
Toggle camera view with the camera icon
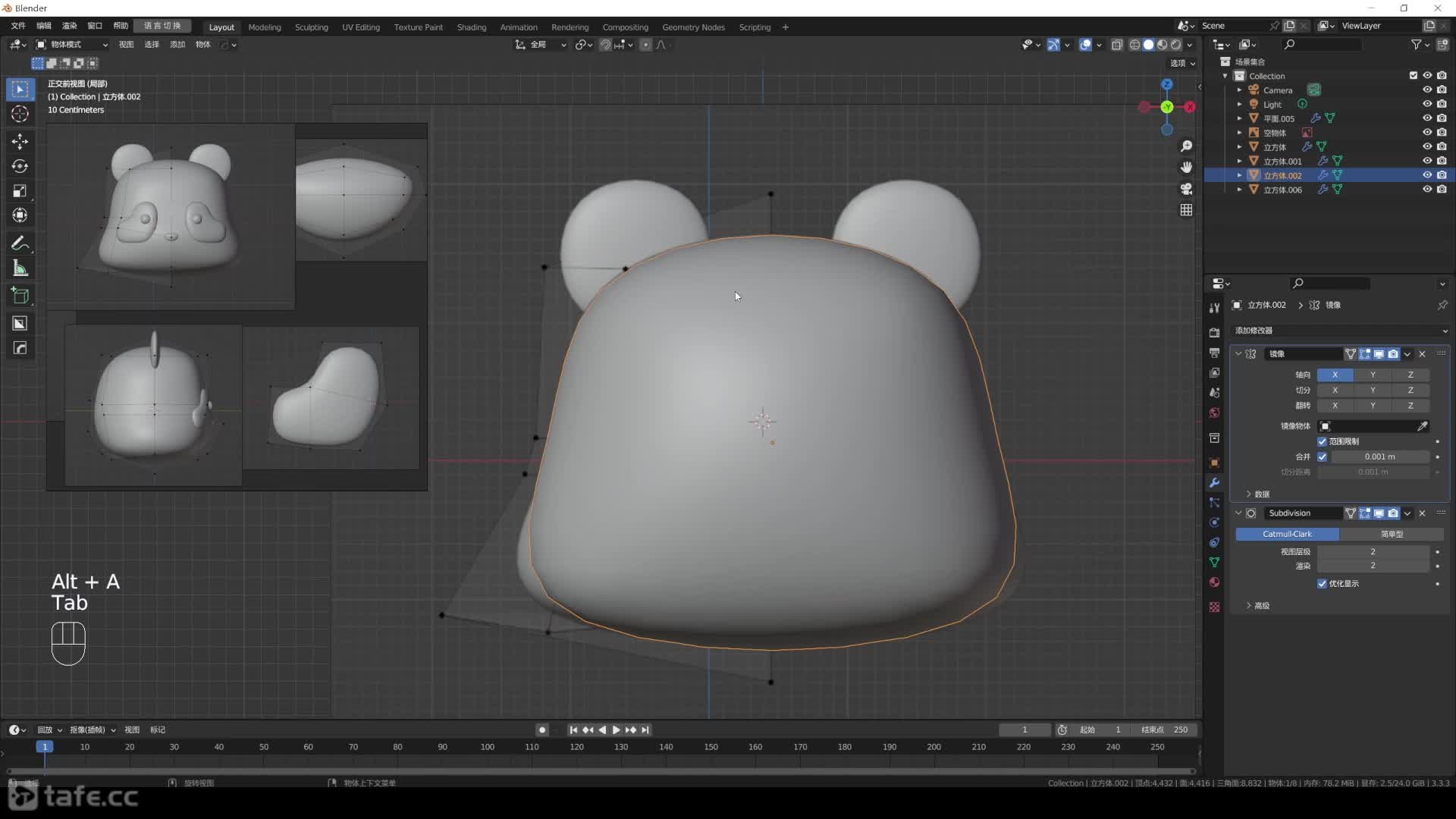tap(1186, 189)
